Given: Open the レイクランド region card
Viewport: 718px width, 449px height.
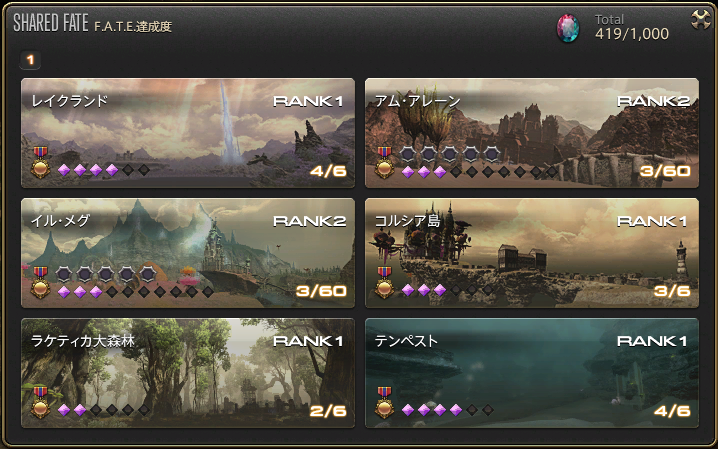Looking at the screenshot, I should tap(188, 133).
